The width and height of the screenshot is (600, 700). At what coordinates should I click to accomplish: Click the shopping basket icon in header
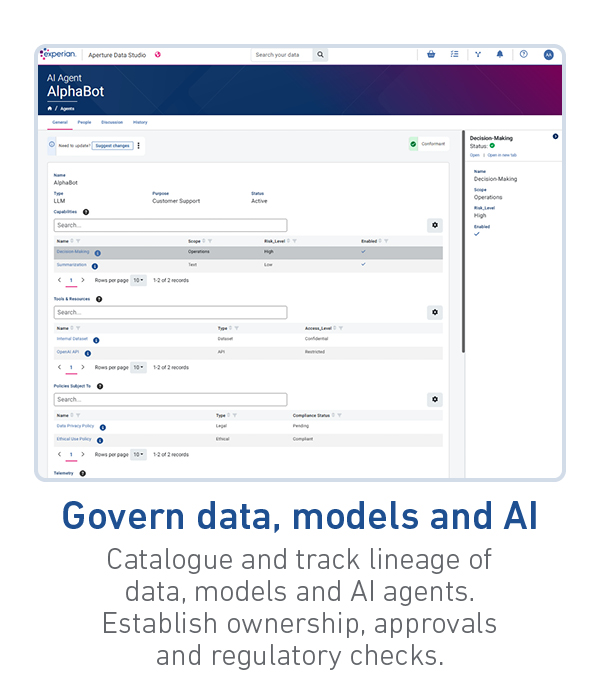(431, 55)
